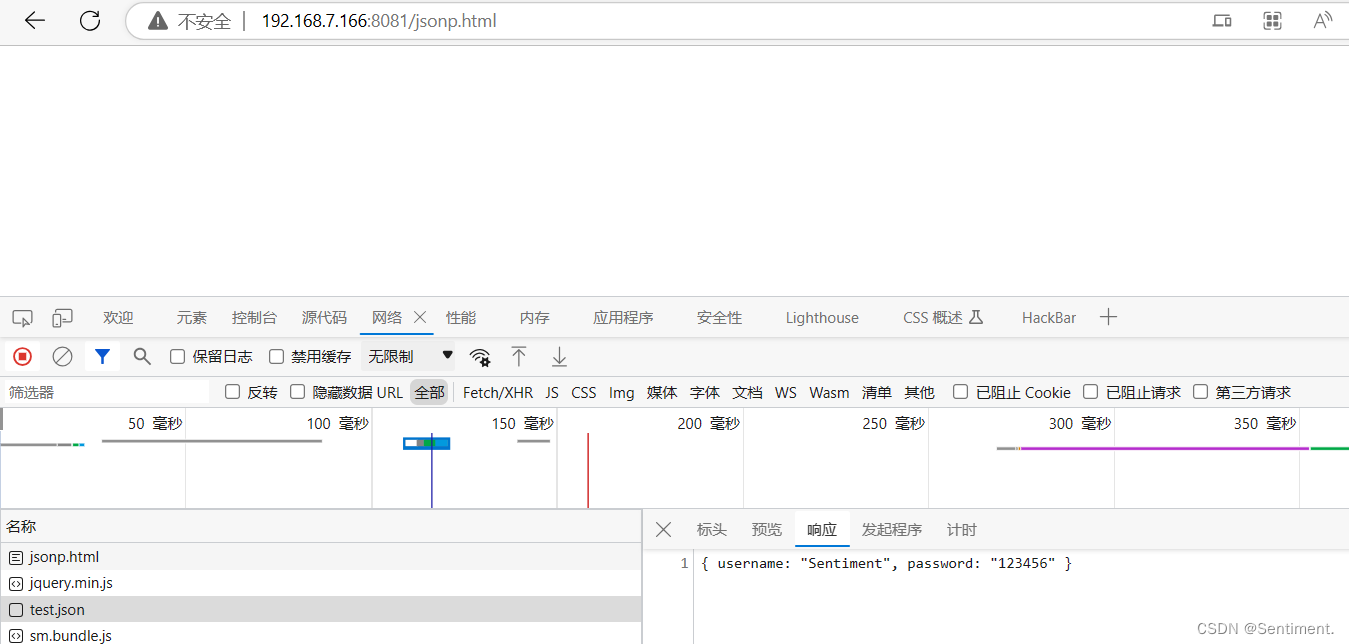
Task: Switch to the 内存 tab
Action: click(535, 318)
